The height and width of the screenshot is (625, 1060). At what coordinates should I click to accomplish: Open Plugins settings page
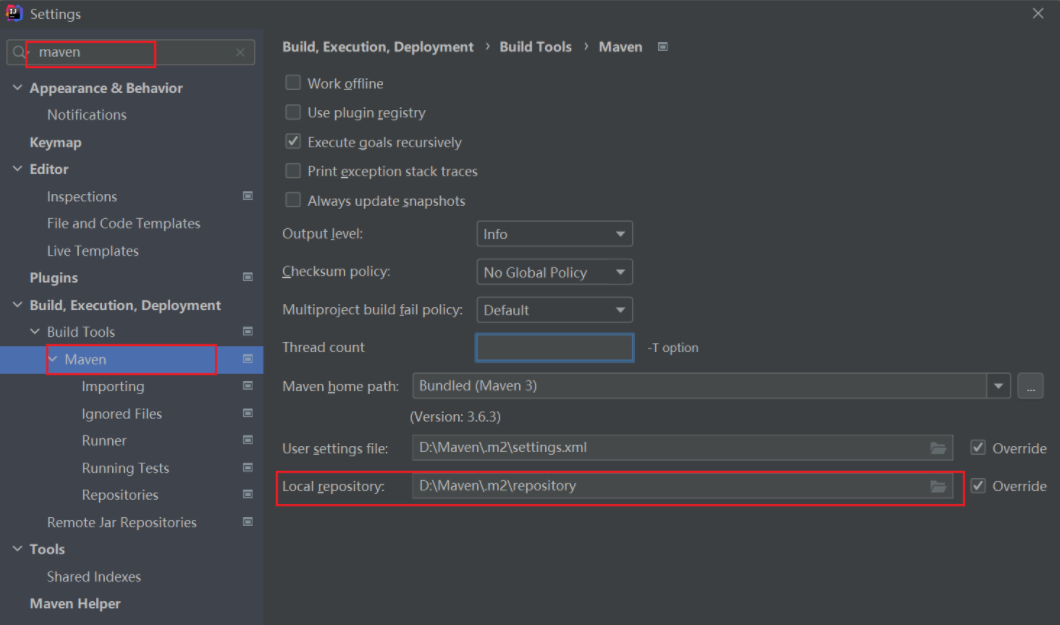click(x=53, y=278)
